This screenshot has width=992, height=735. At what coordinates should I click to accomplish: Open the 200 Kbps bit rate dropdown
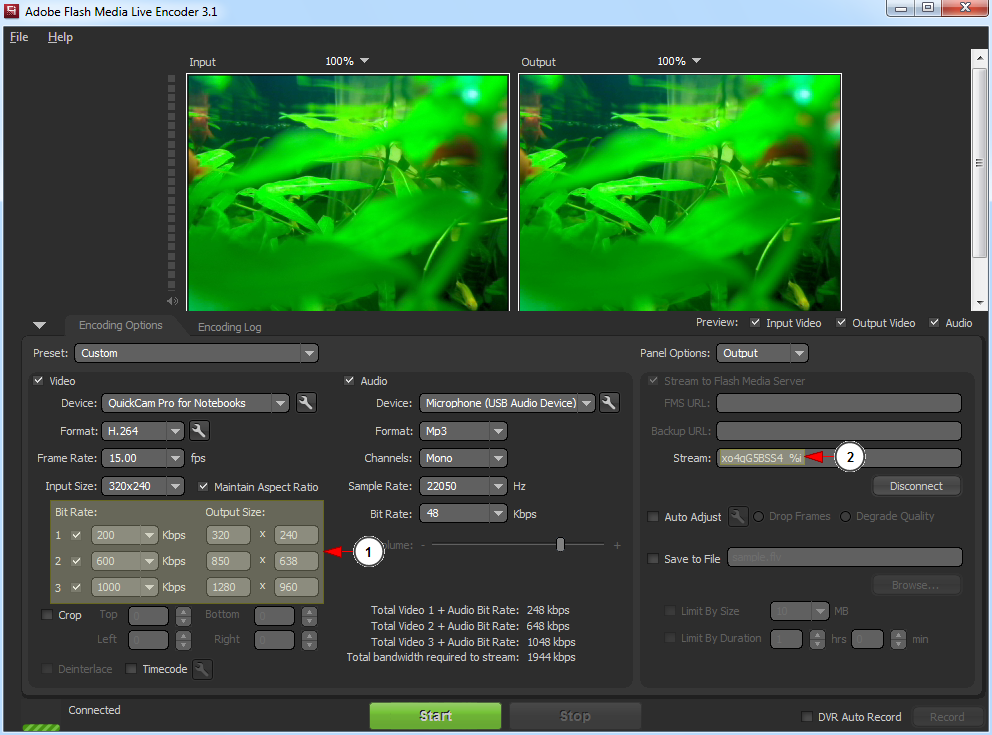125,535
